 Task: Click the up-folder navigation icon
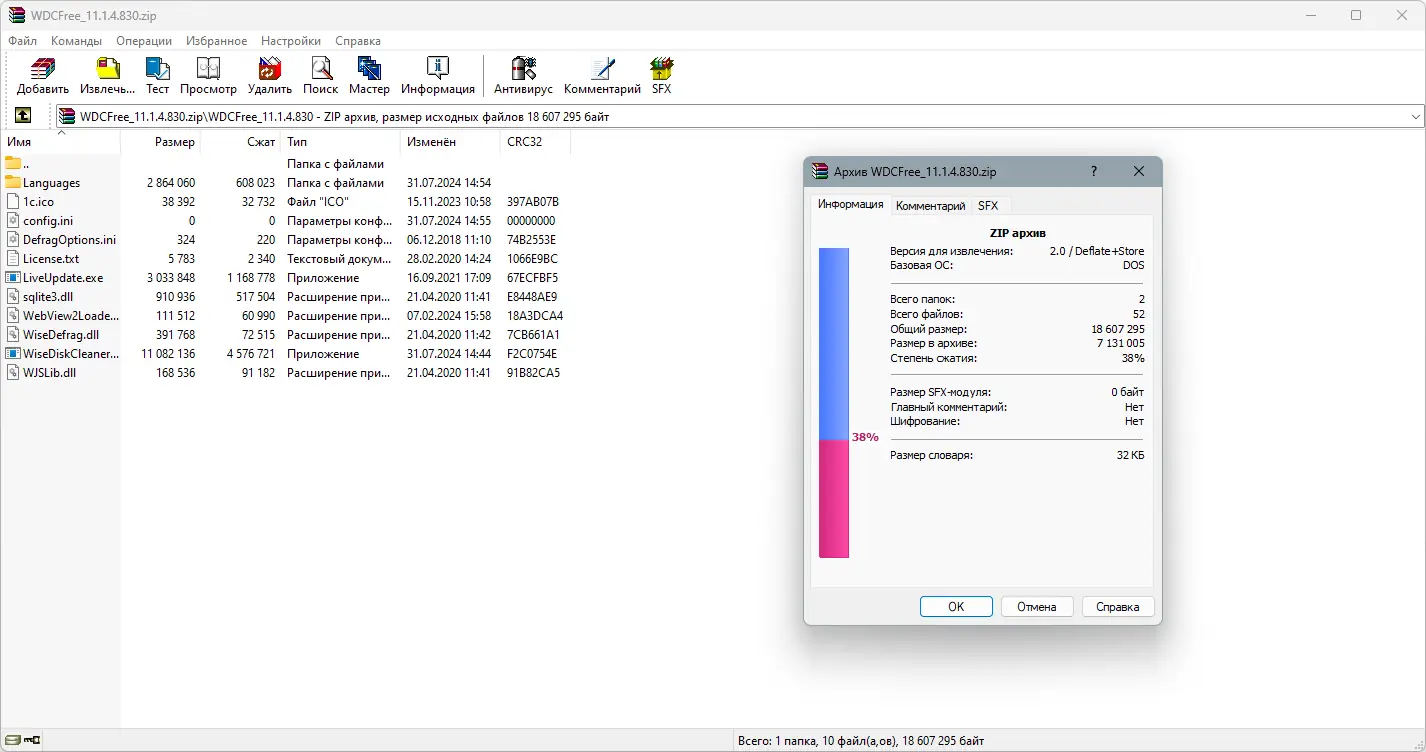click(x=22, y=116)
